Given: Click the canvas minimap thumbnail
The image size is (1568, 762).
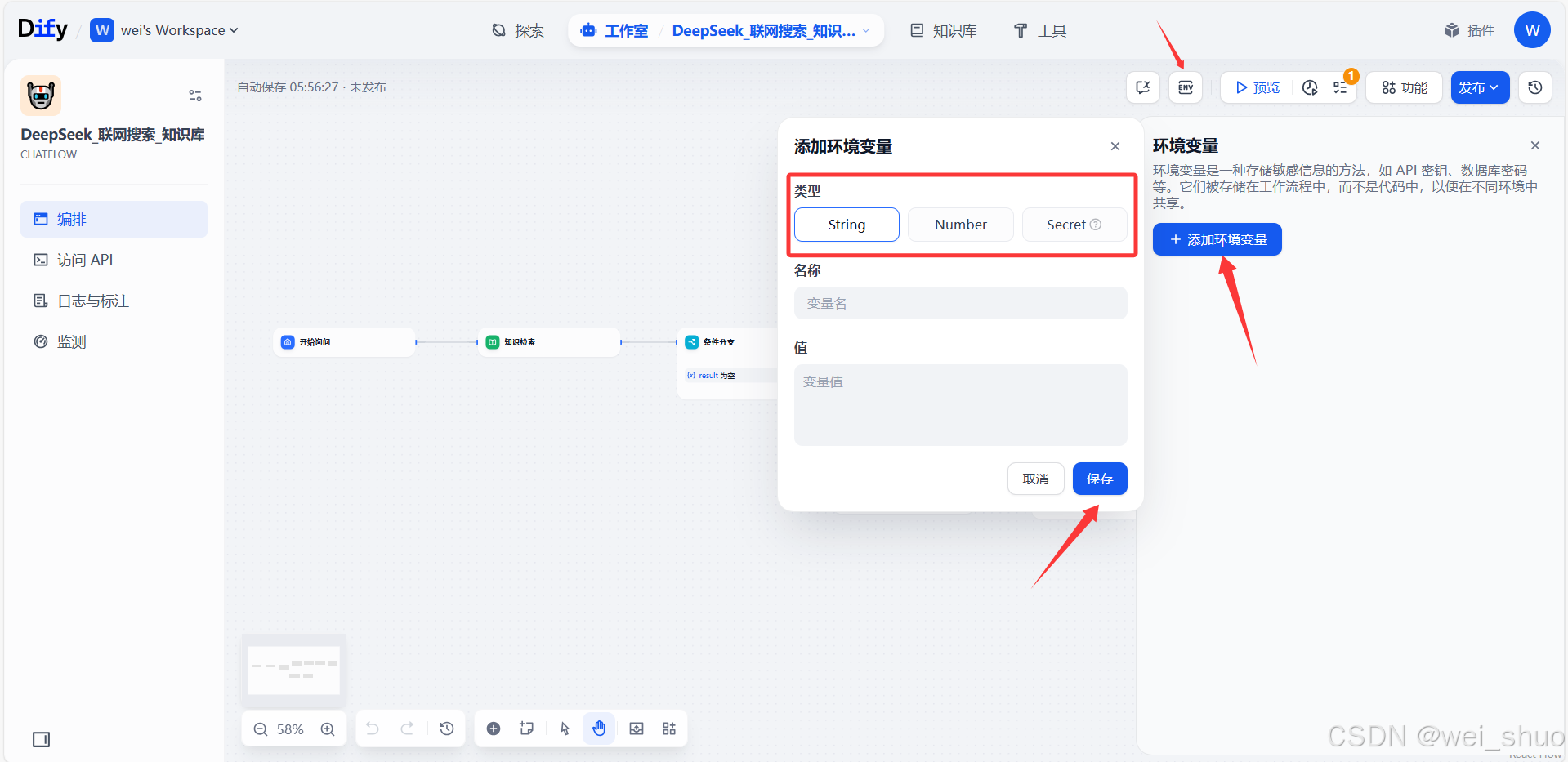Looking at the screenshot, I should pos(294,670).
